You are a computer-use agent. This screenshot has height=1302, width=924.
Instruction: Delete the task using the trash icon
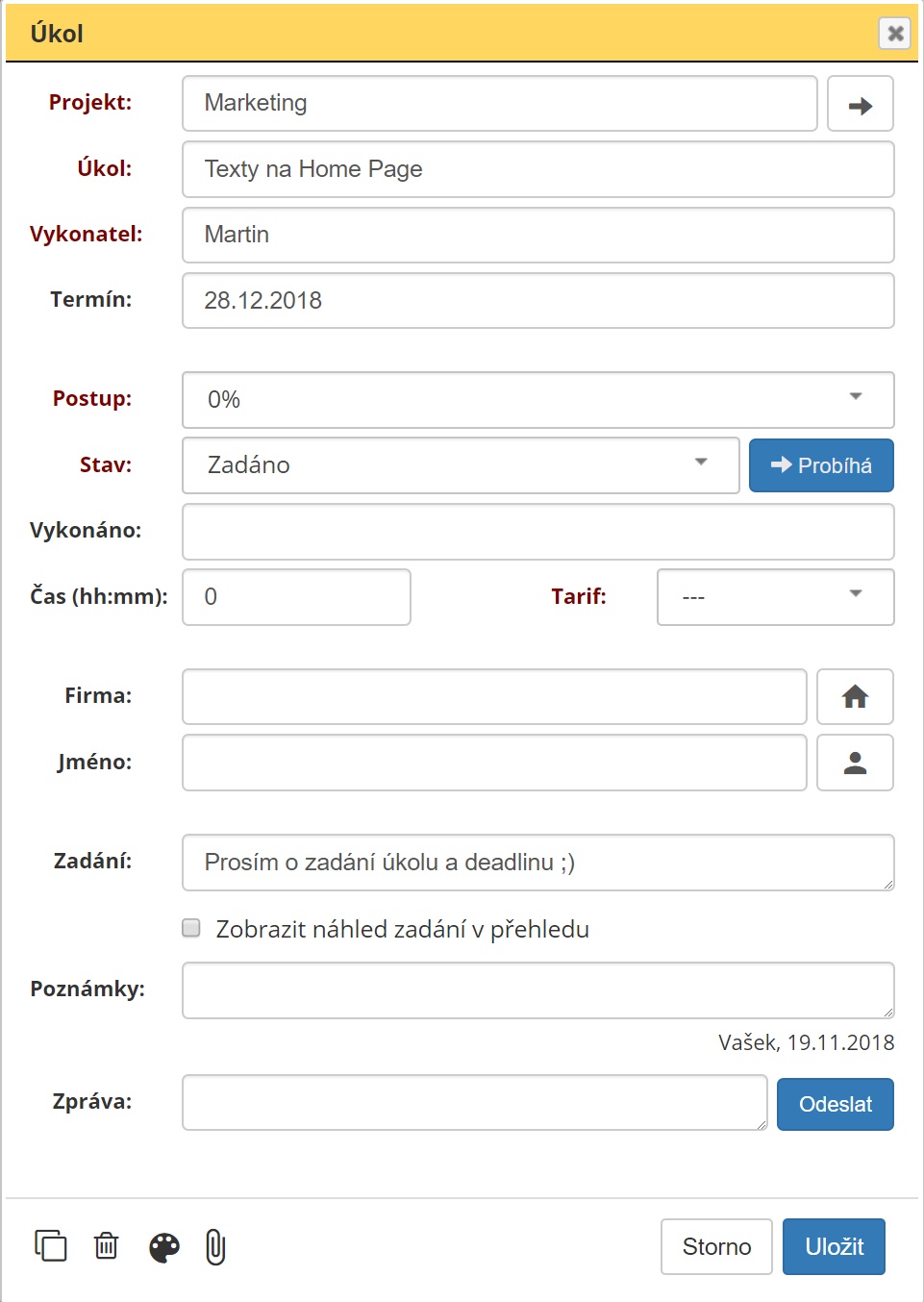pyautogui.click(x=106, y=1246)
